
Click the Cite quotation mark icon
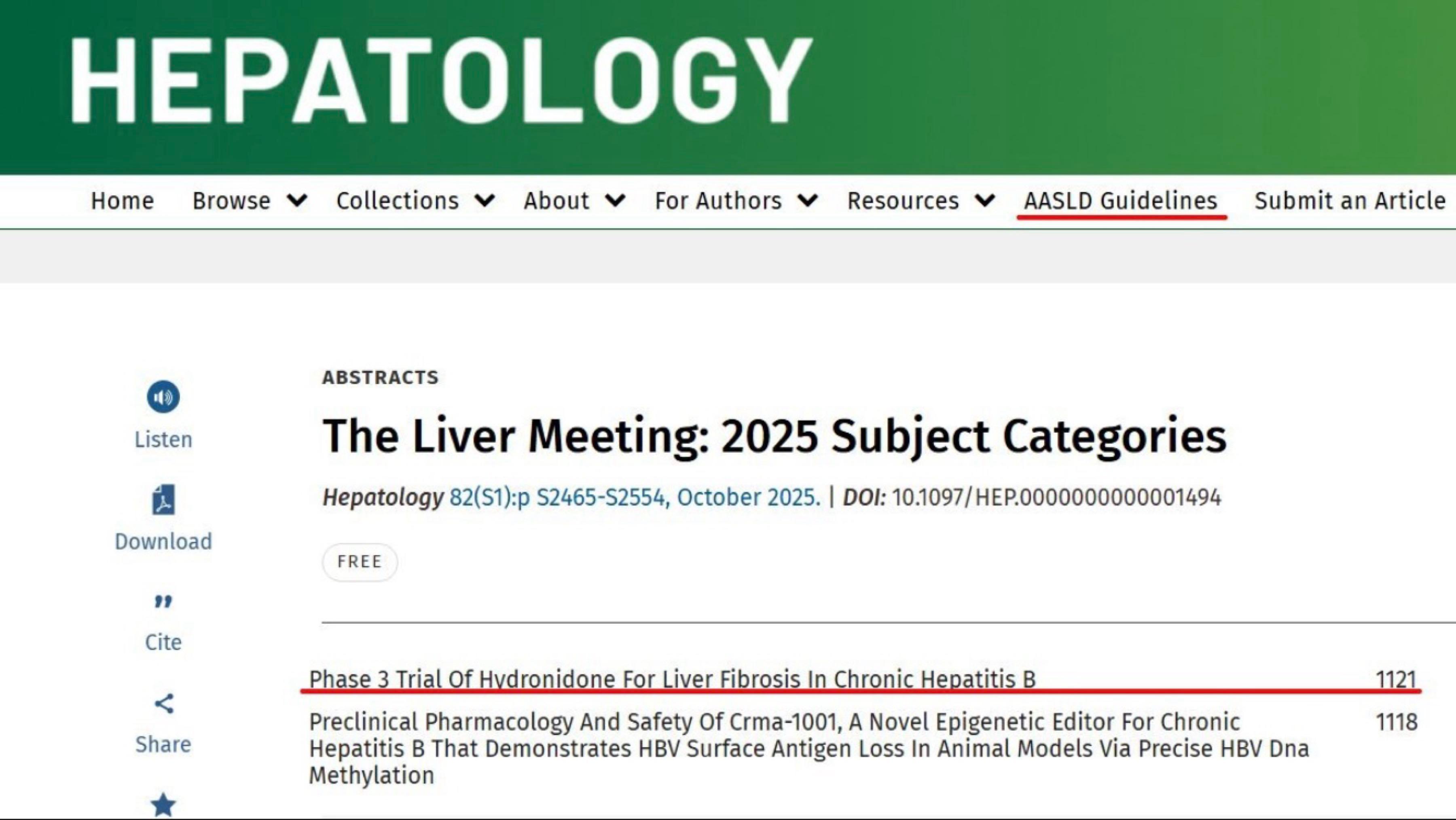tap(163, 602)
